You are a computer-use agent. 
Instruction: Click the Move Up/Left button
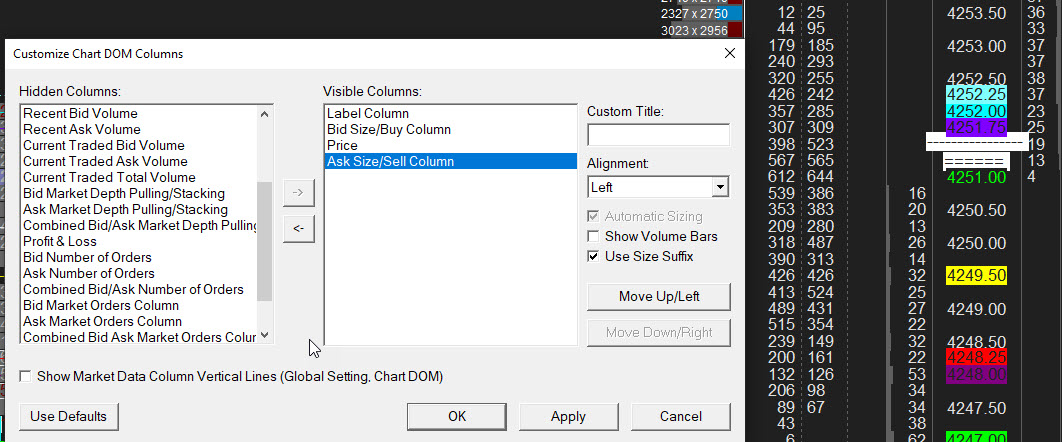[659, 297]
